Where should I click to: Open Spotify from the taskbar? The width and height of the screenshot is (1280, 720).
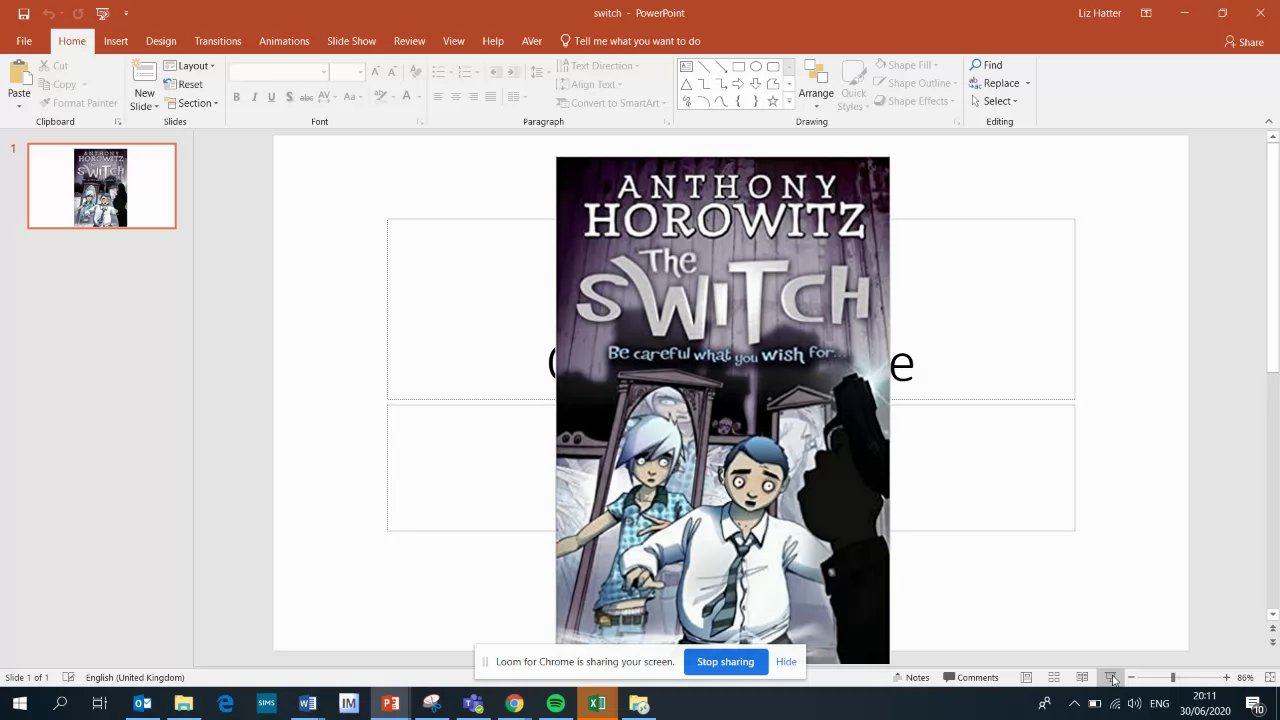[555, 703]
